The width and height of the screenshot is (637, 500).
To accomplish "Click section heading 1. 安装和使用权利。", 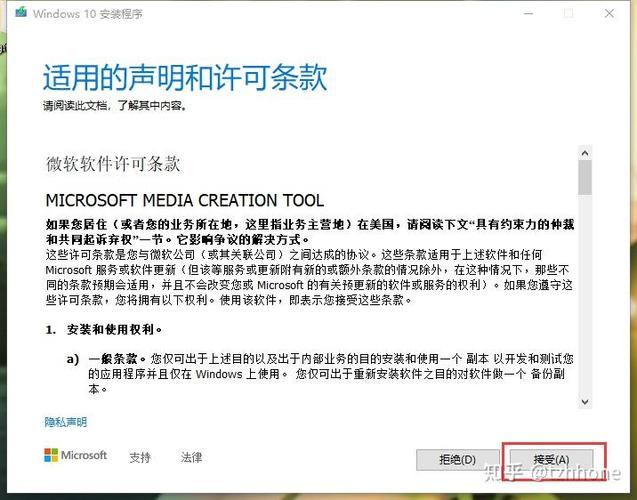I will tap(104, 329).
